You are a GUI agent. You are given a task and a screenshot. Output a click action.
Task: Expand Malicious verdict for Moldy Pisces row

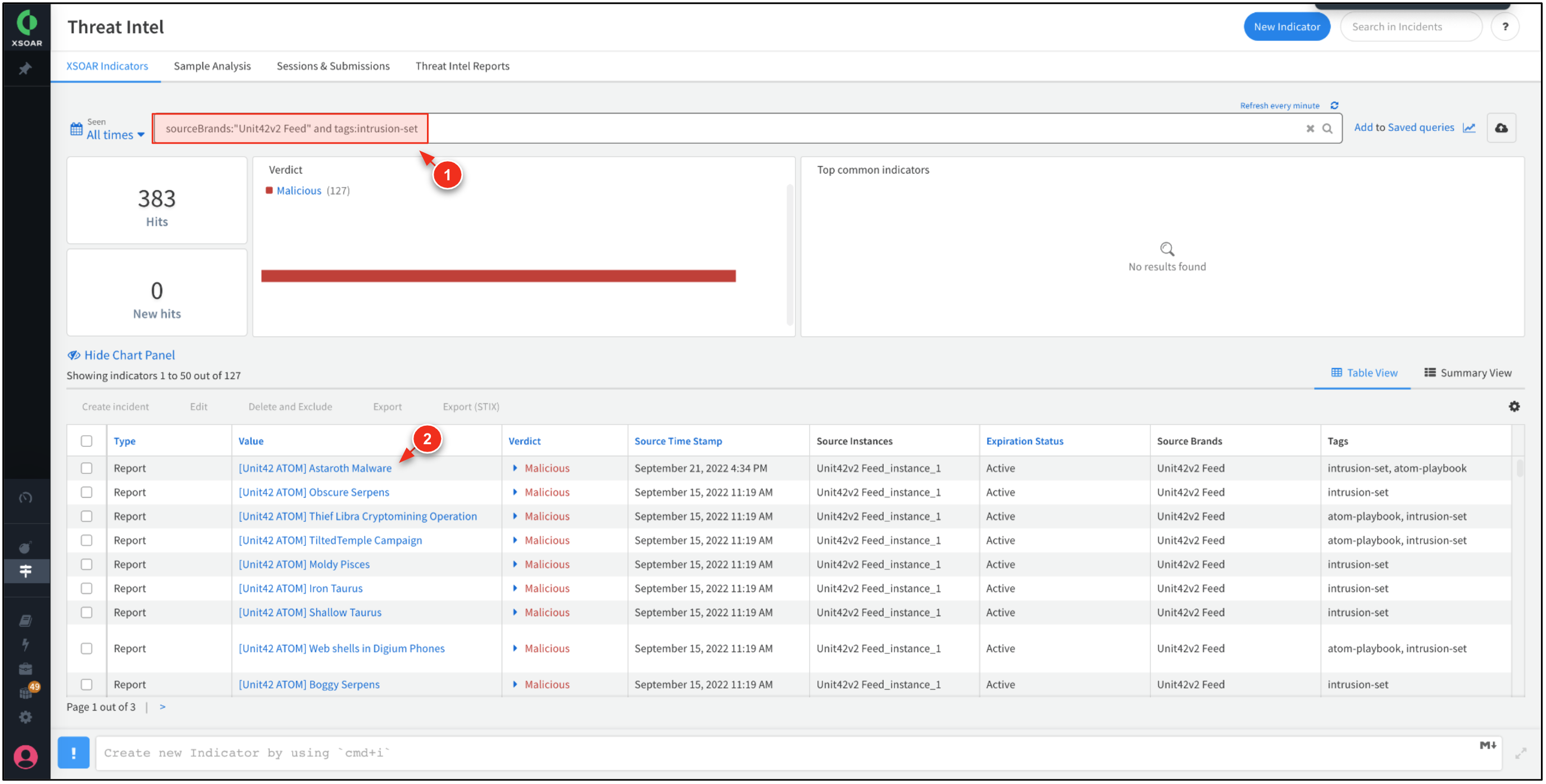pyautogui.click(x=515, y=564)
